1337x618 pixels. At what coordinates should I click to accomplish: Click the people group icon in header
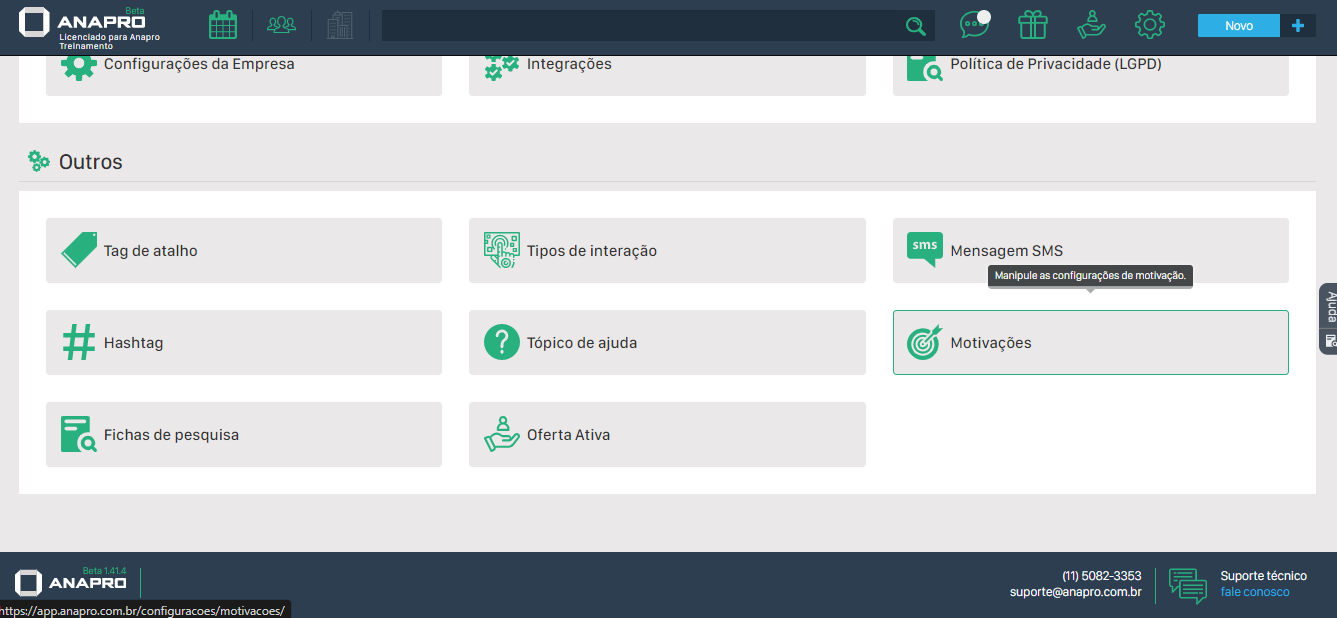click(x=281, y=25)
